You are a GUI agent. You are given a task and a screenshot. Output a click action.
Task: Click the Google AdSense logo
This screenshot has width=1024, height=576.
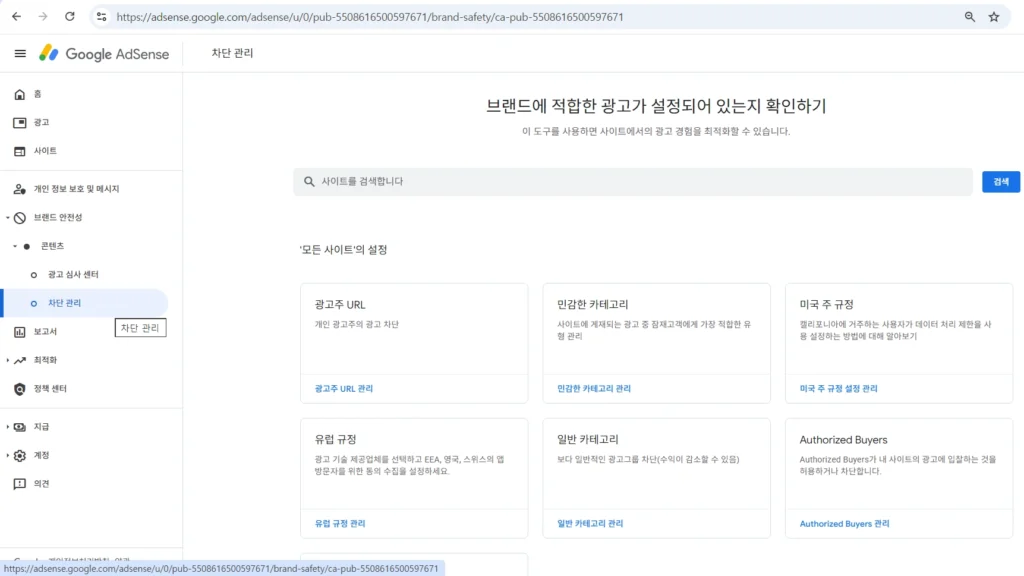pos(104,53)
